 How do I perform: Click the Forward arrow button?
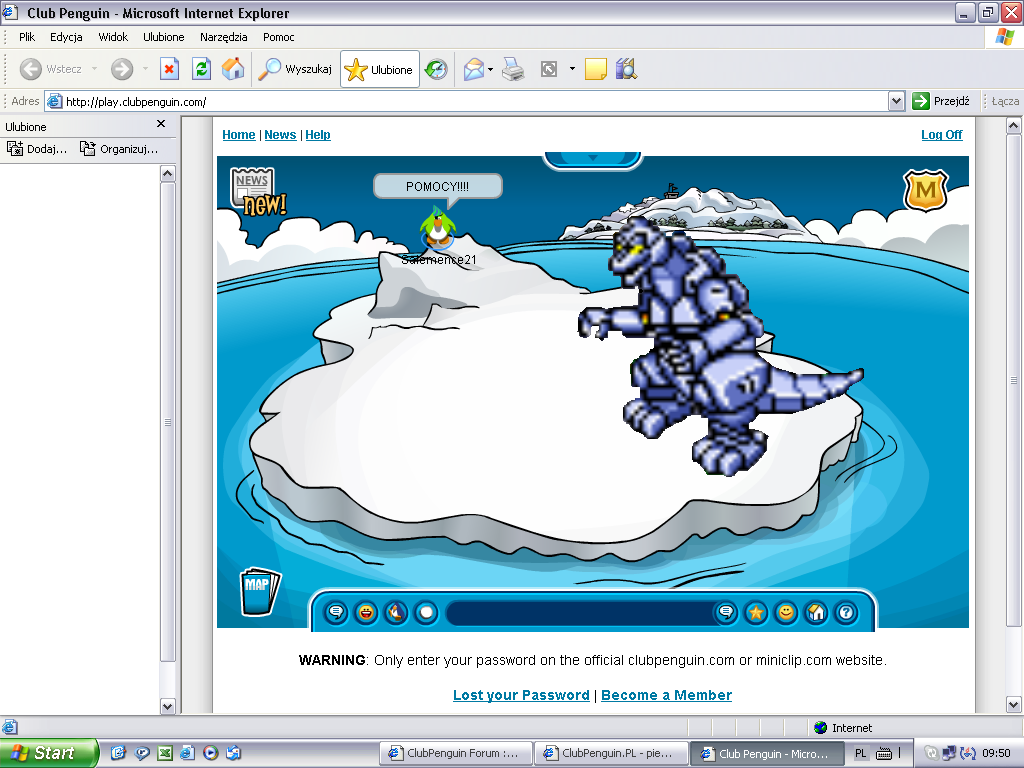coord(122,69)
